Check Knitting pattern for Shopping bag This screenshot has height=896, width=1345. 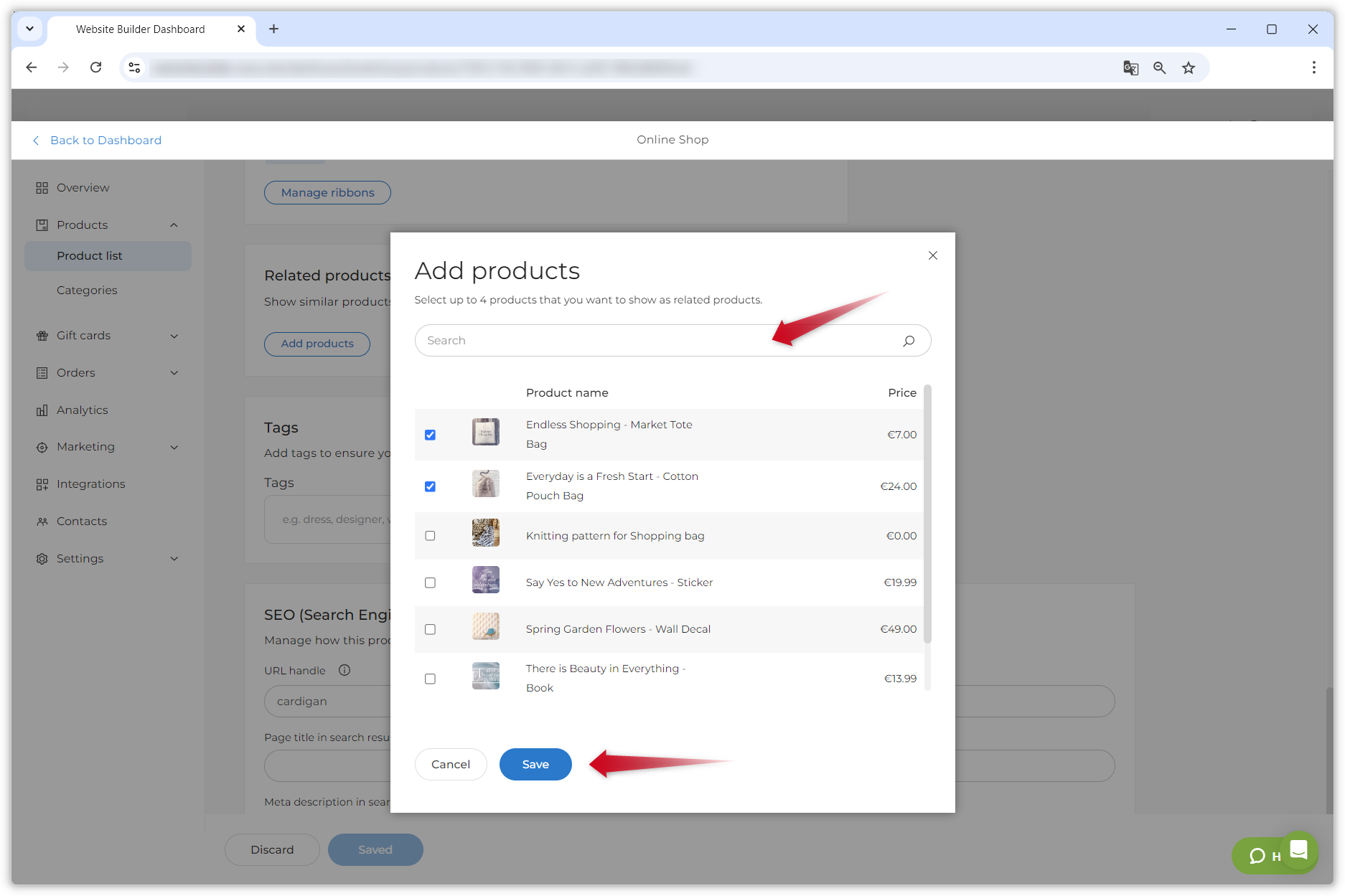coord(430,536)
